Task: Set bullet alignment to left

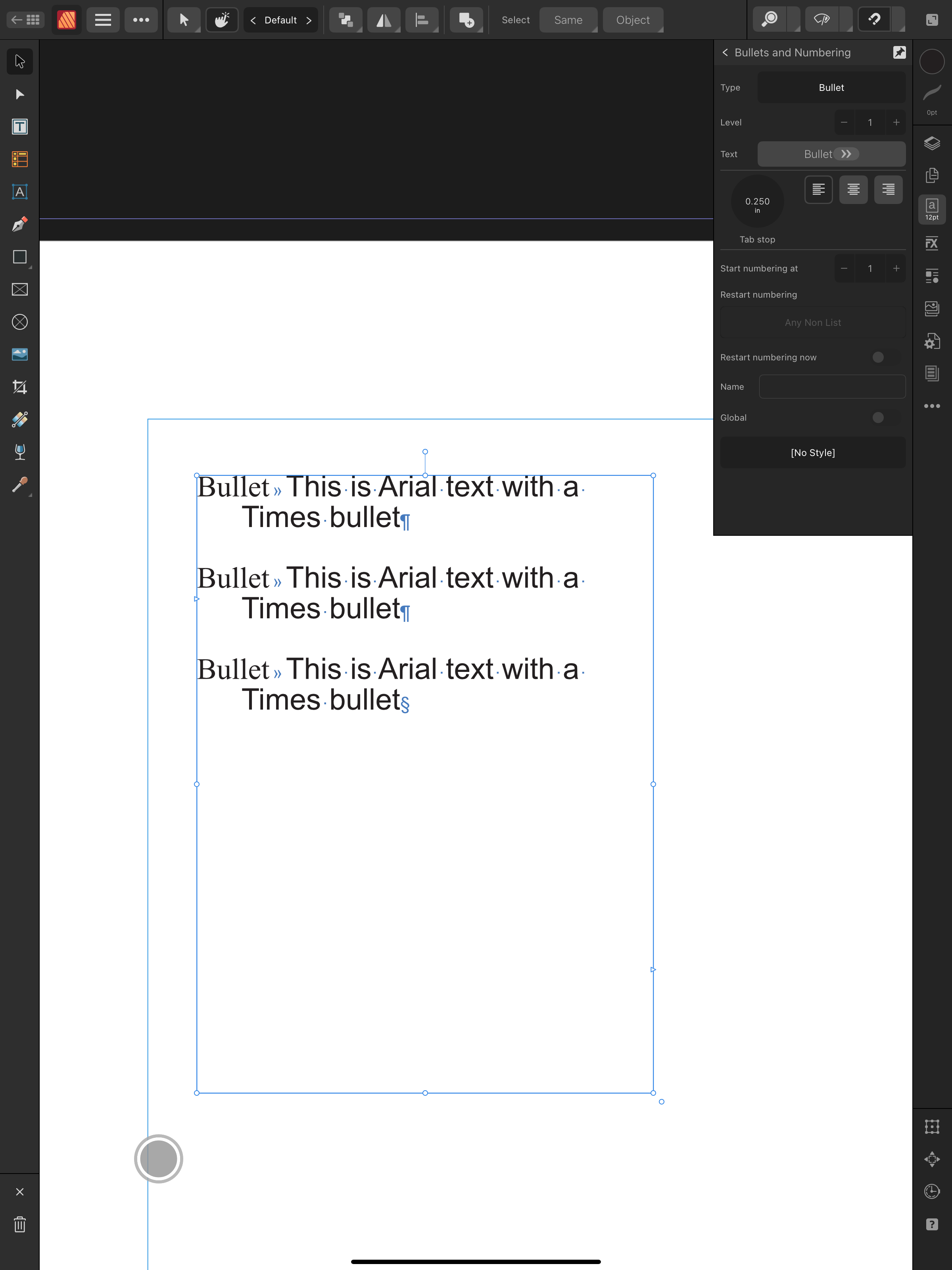Action: tap(818, 189)
